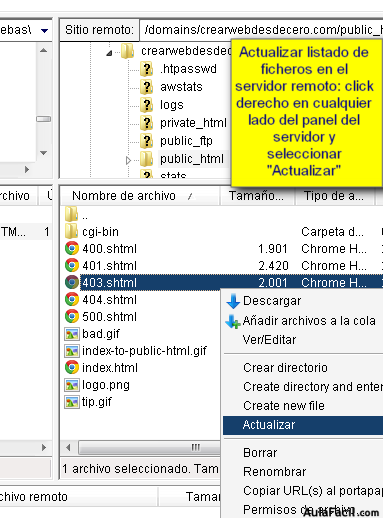The width and height of the screenshot is (383, 518).
Task: Collapse the crearwebdesdecero tree node
Action: point(109,53)
